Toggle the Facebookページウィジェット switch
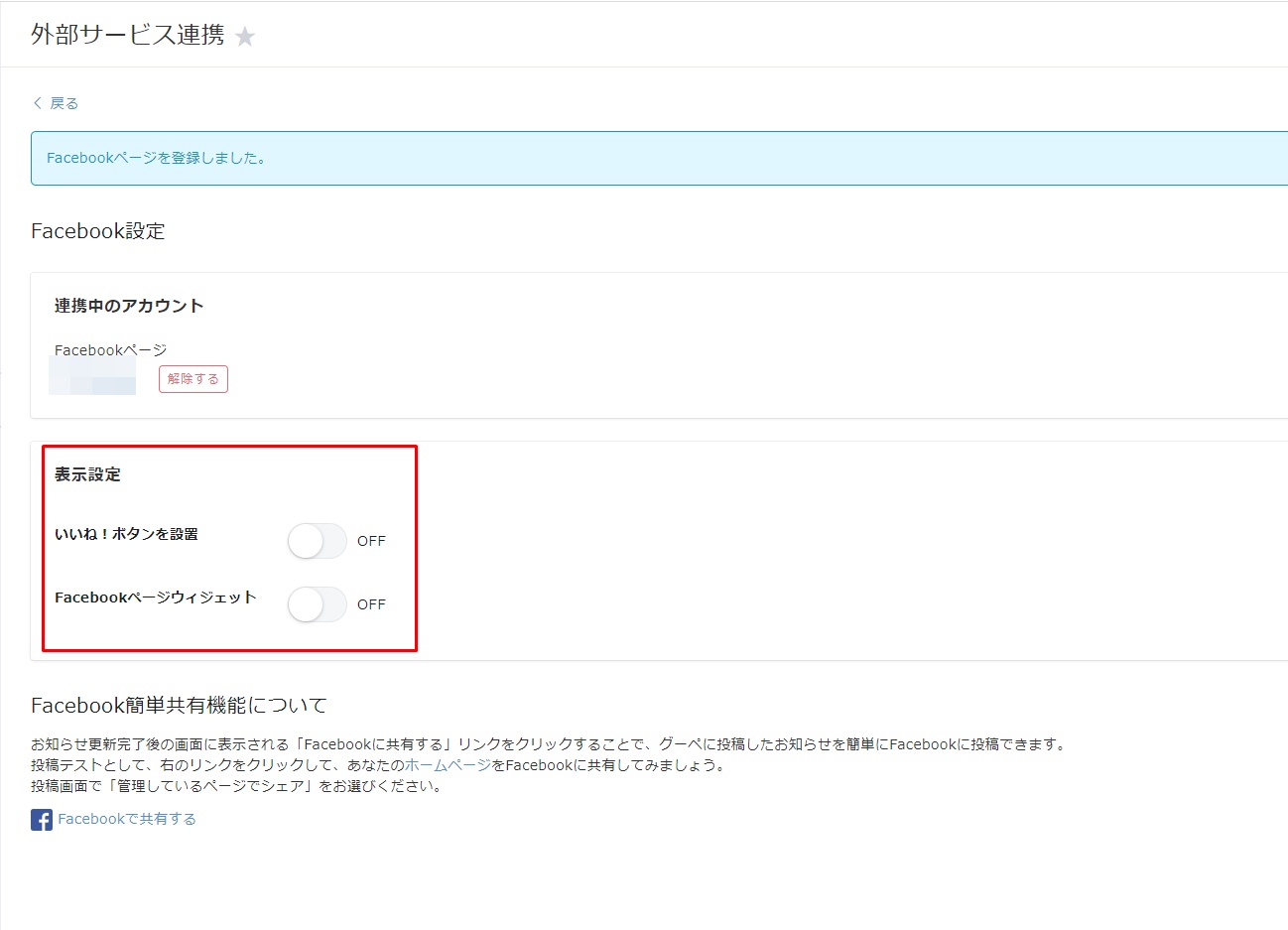 318,604
